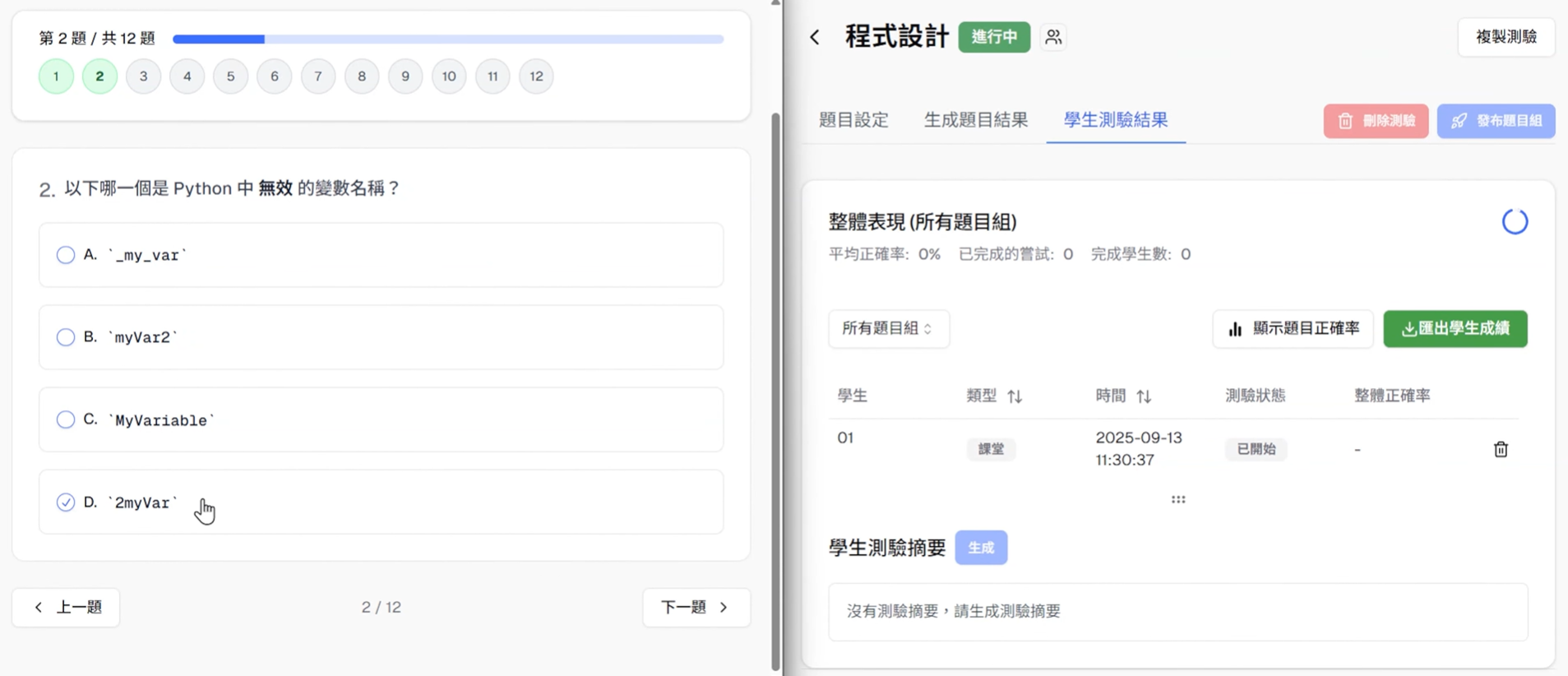Image resolution: width=1568 pixels, height=676 pixels.
Task: Jump to question 4 bubble
Action: [x=187, y=76]
